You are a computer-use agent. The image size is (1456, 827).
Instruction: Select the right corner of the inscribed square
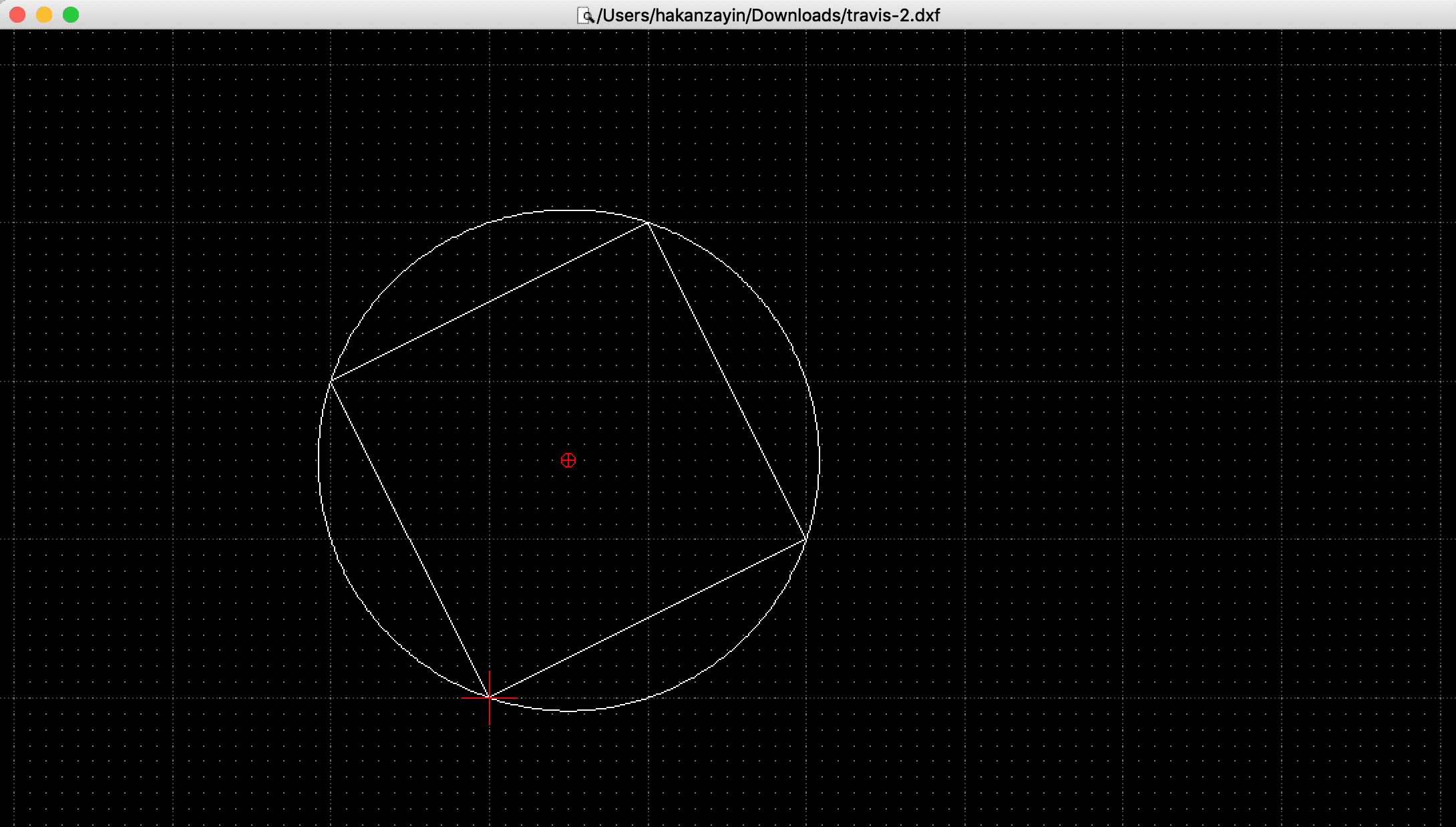[806, 540]
